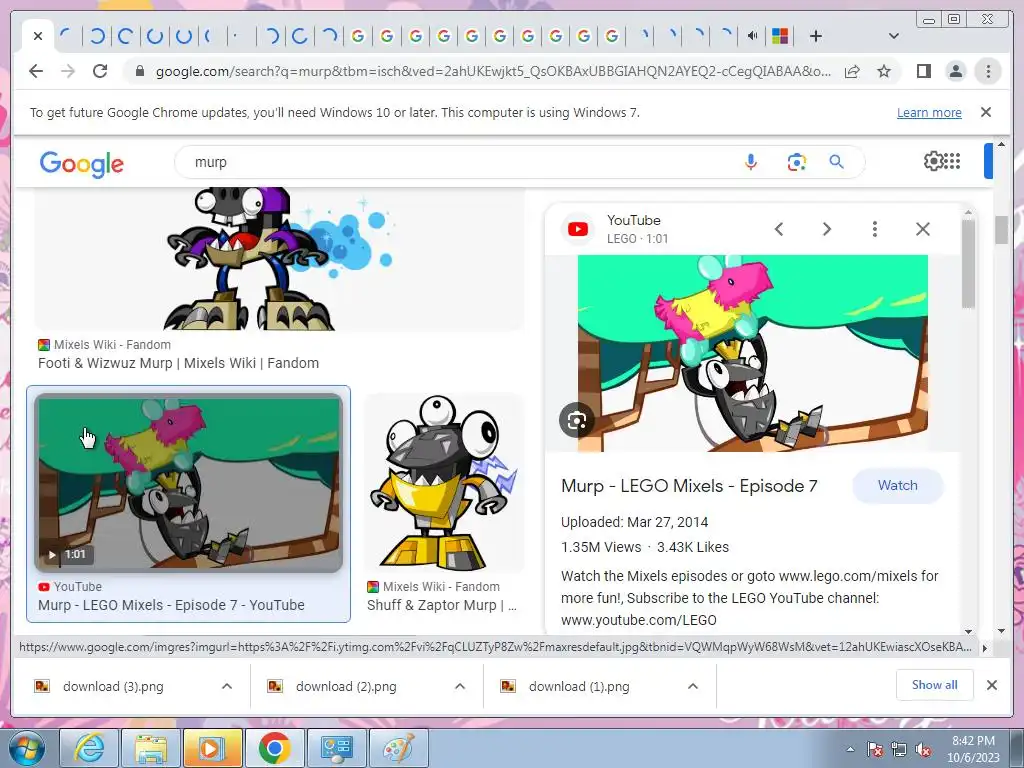Open the muted volume tray icon
This screenshot has height=768, width=1024.
click(x=923, y=750)
